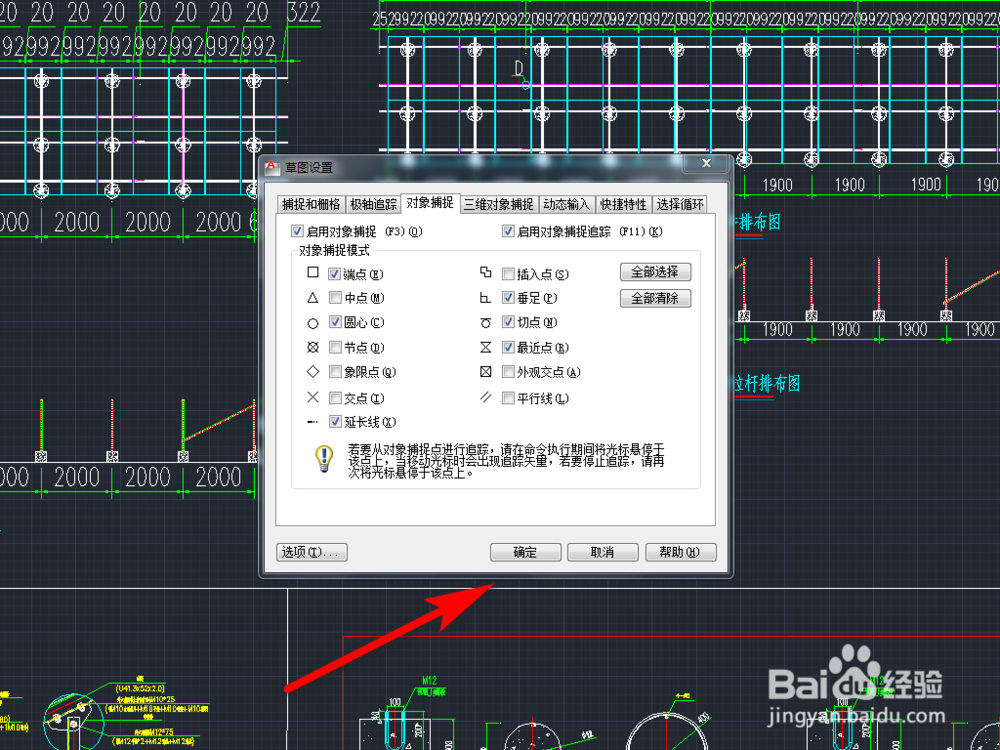
Task: Confirm with the 确定 button
Action: [x=526, y=552]
